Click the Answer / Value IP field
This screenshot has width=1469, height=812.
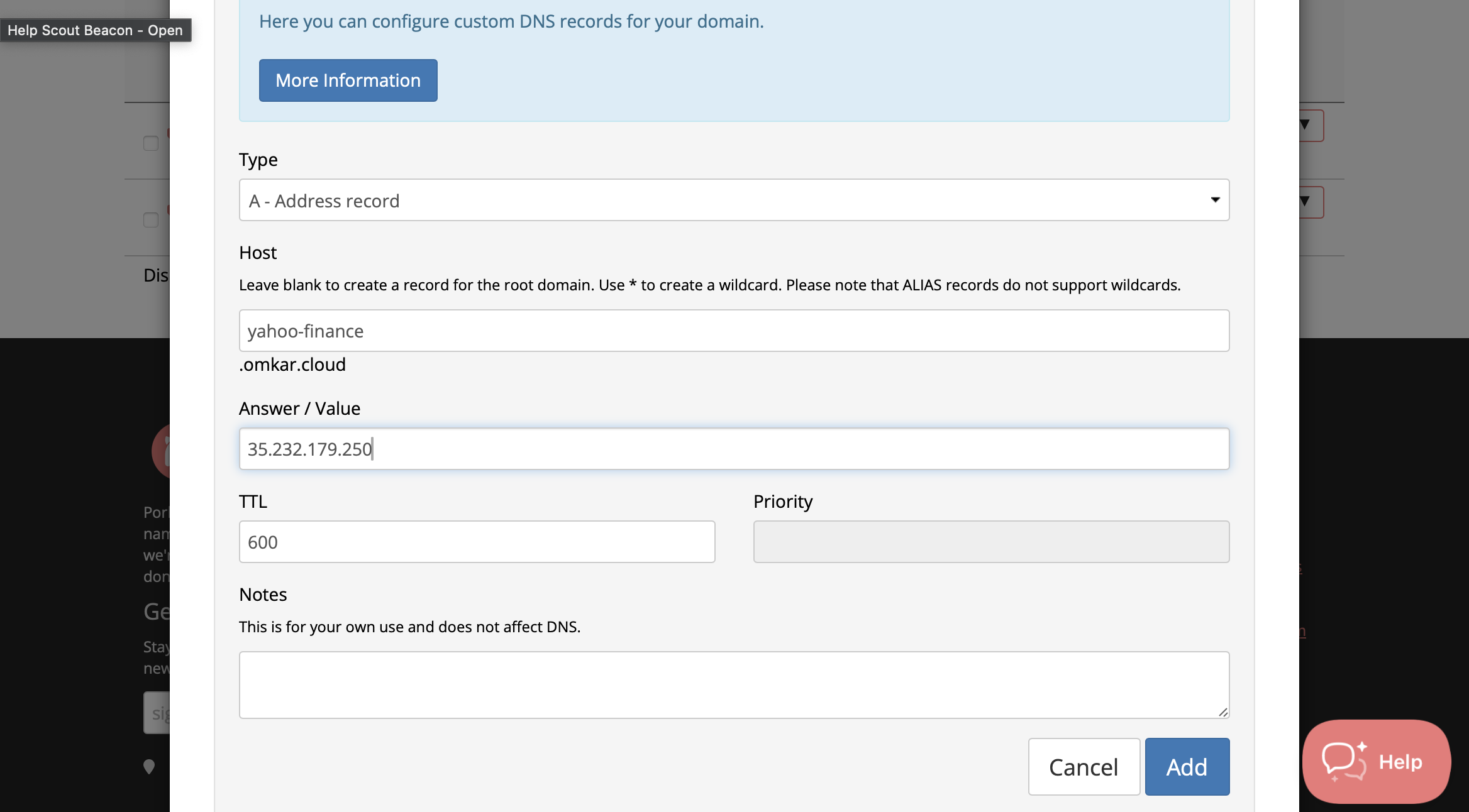[733, 449]
